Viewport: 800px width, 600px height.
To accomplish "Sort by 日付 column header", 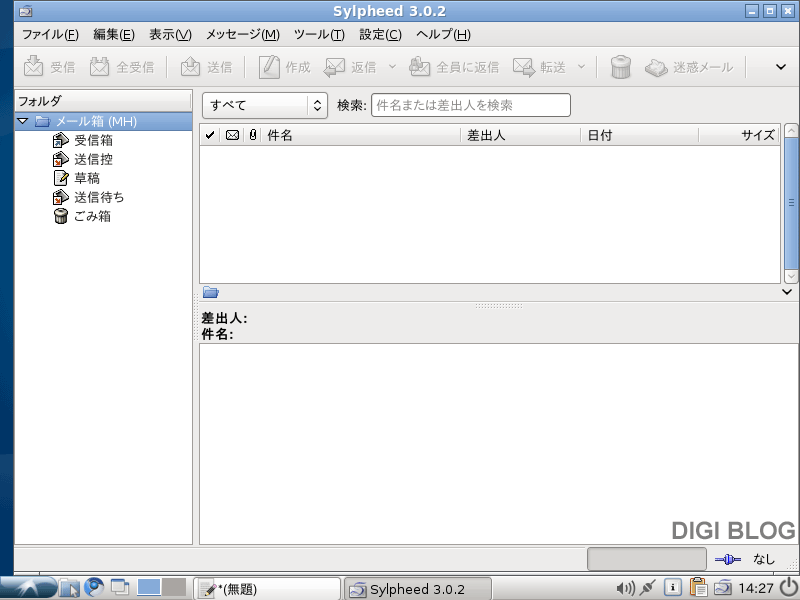I will [640, 135].
